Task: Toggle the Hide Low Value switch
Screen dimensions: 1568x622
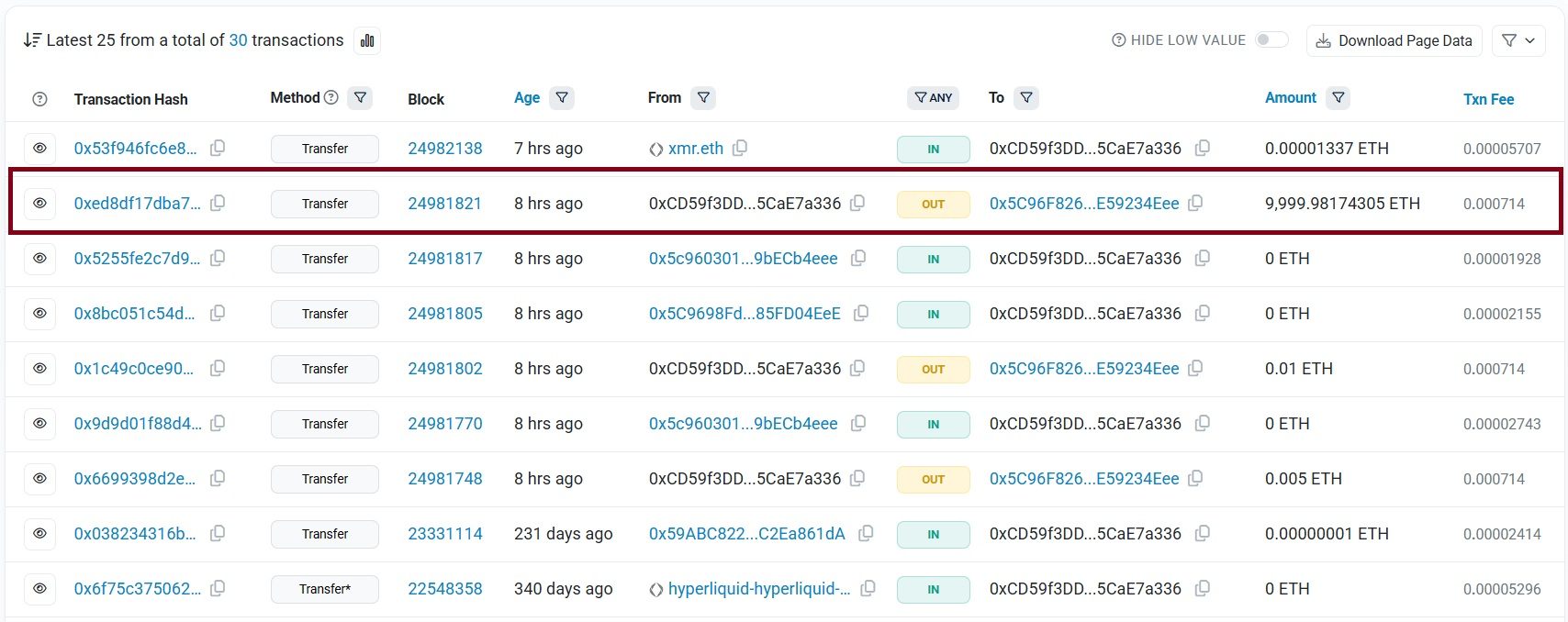Action: point(1271,39)
